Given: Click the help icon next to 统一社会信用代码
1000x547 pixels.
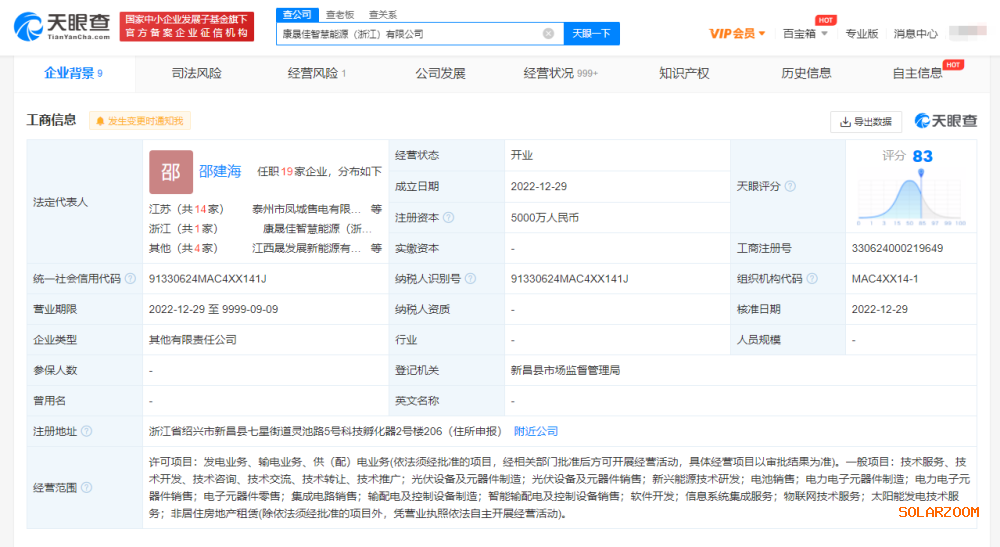Looking at the screenshot, I should pos(130,279).
